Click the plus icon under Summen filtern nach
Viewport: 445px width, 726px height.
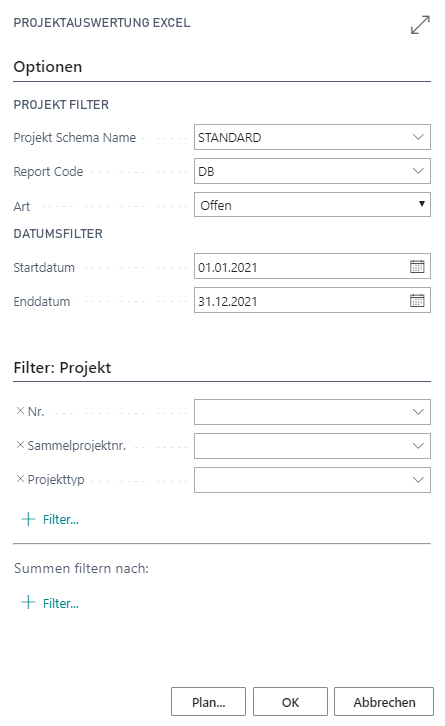[x=28, y=602]
